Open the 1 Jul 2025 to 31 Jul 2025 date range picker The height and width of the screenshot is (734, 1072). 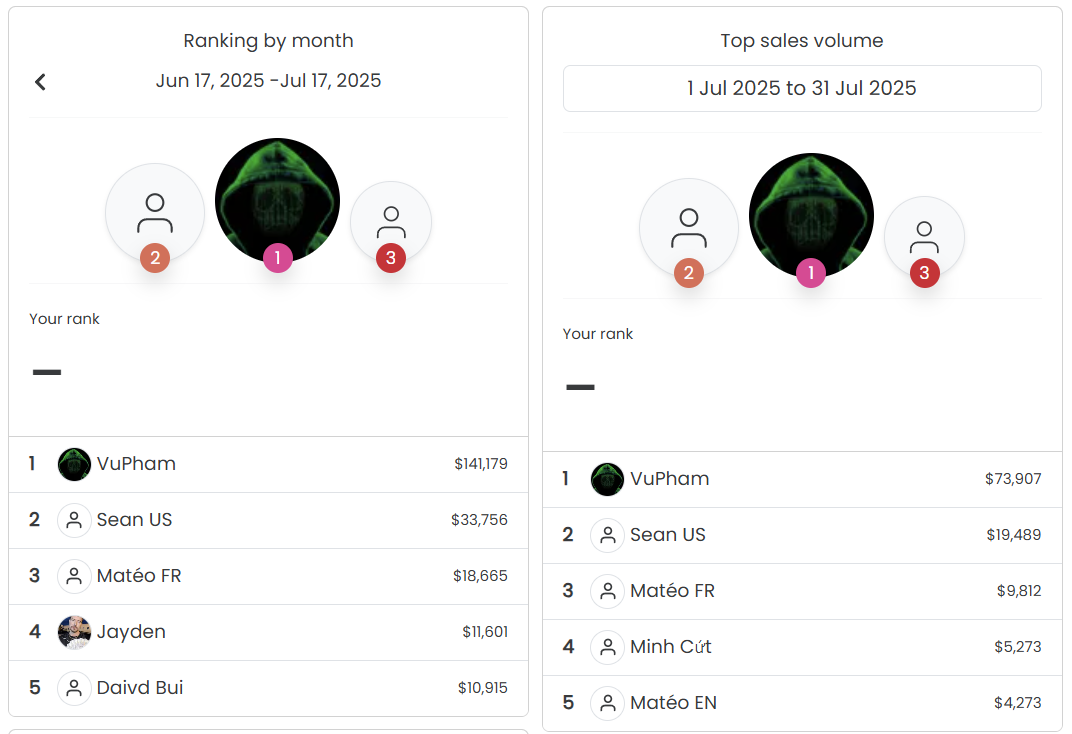pos(802,88)
